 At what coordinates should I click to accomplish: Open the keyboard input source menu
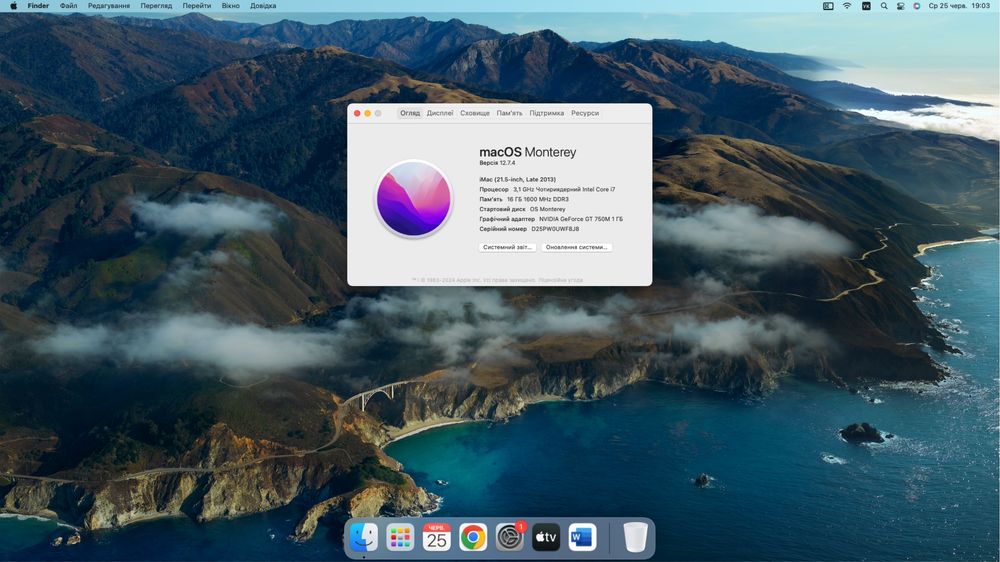coord(866,6)
